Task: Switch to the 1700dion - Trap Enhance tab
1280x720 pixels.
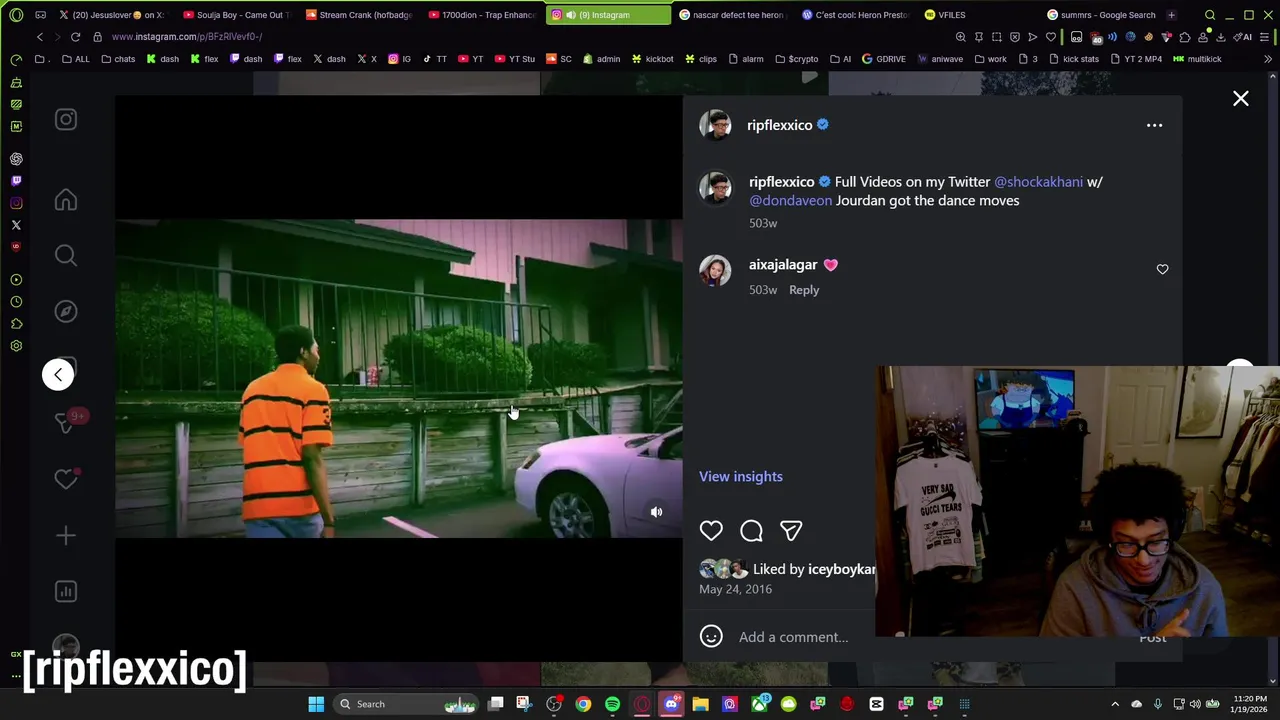Action: [x=482, y=15]
